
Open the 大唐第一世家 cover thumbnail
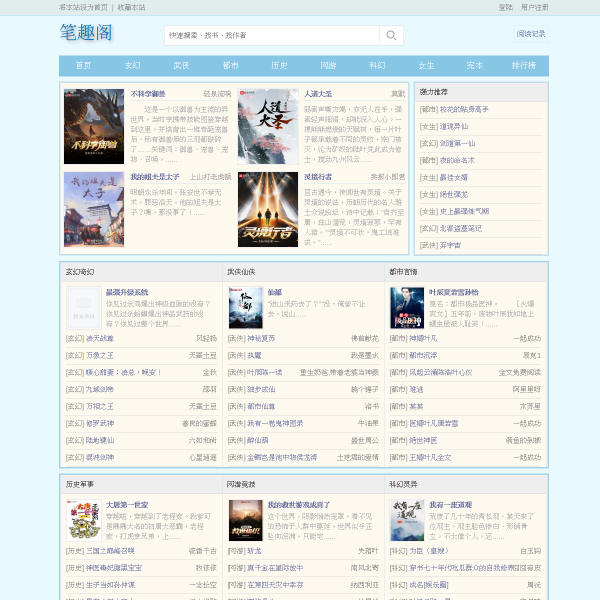click(x=83, y=520)
